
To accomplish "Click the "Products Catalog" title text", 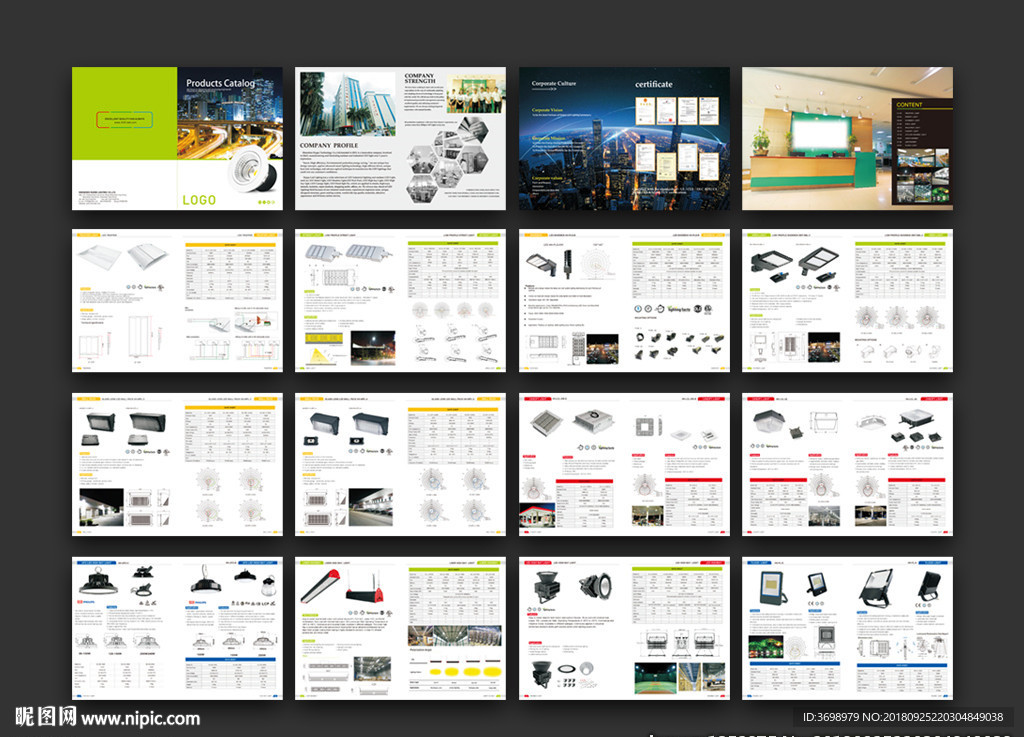I will (221, 84).
